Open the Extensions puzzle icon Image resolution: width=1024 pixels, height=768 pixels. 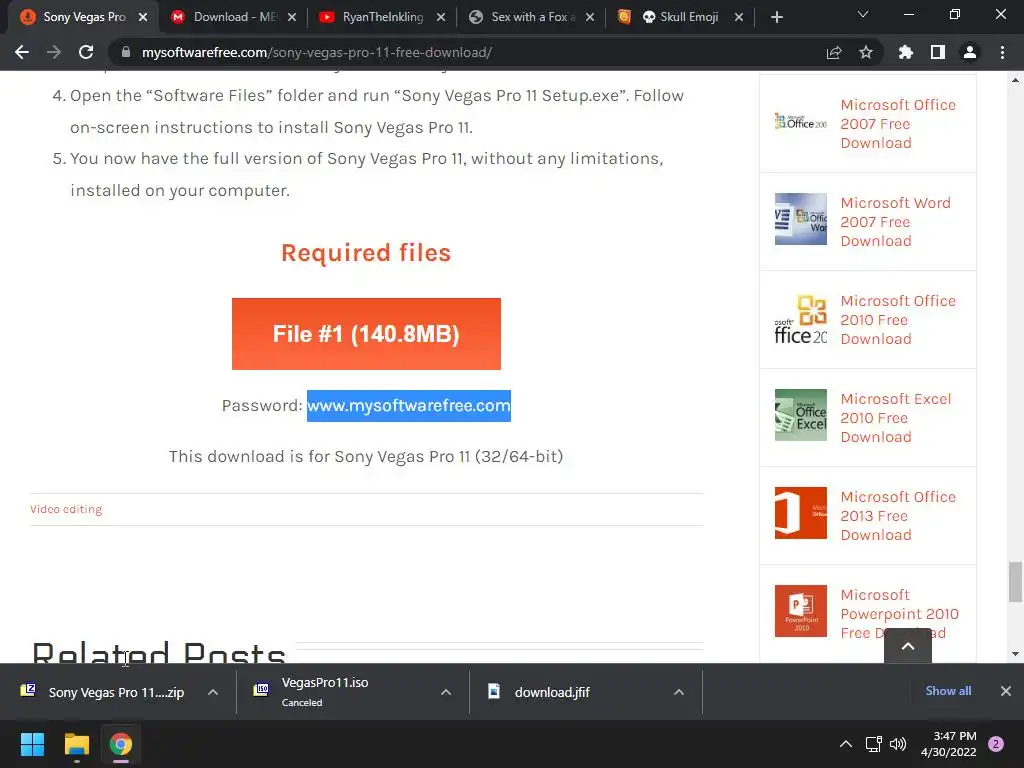coord(905,52)
